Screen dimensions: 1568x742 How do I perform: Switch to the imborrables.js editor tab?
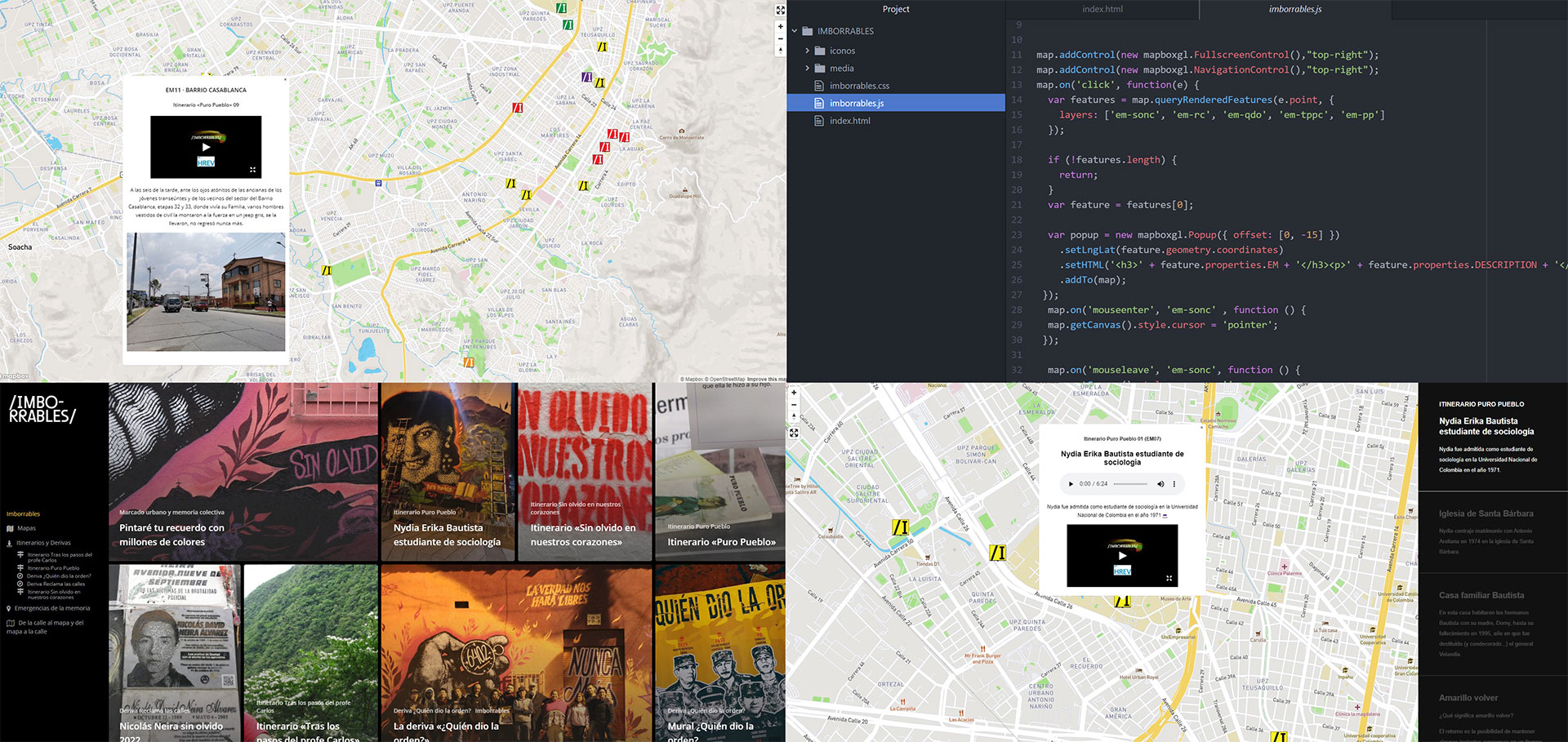1295,10
